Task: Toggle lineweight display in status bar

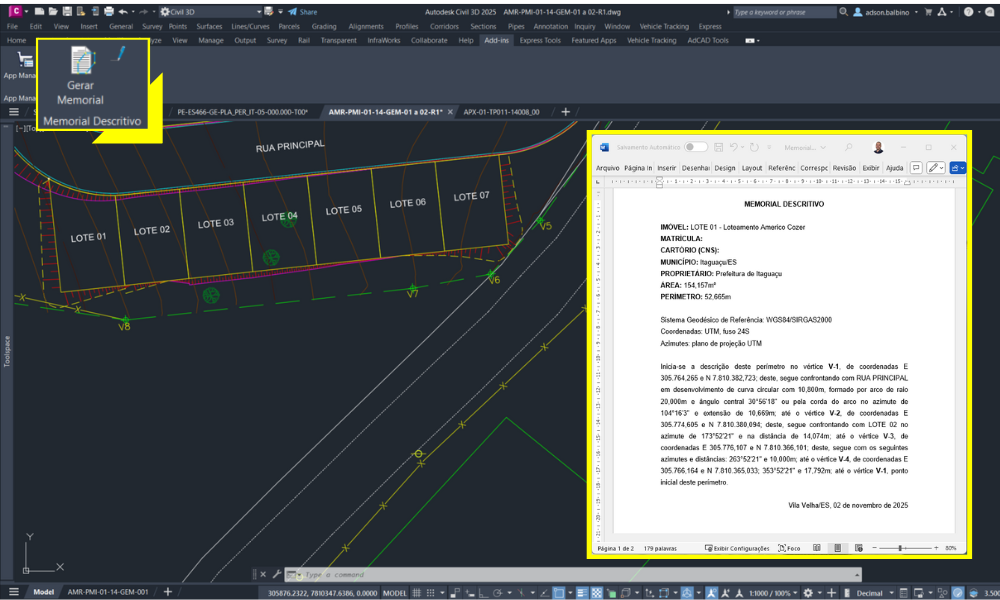Action: tap(582, 593)
